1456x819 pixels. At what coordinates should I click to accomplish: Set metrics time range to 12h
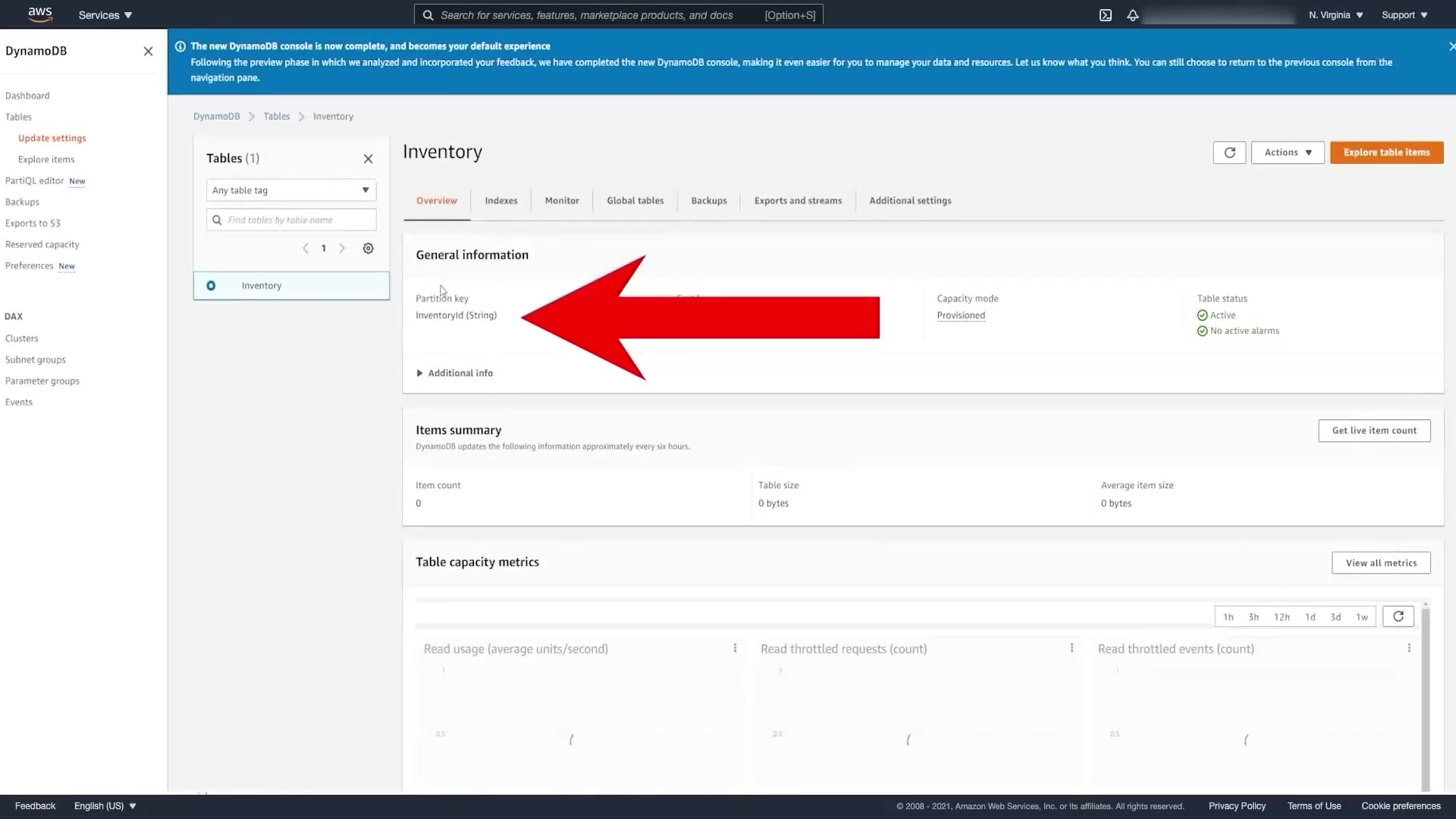click(1282, 617)
